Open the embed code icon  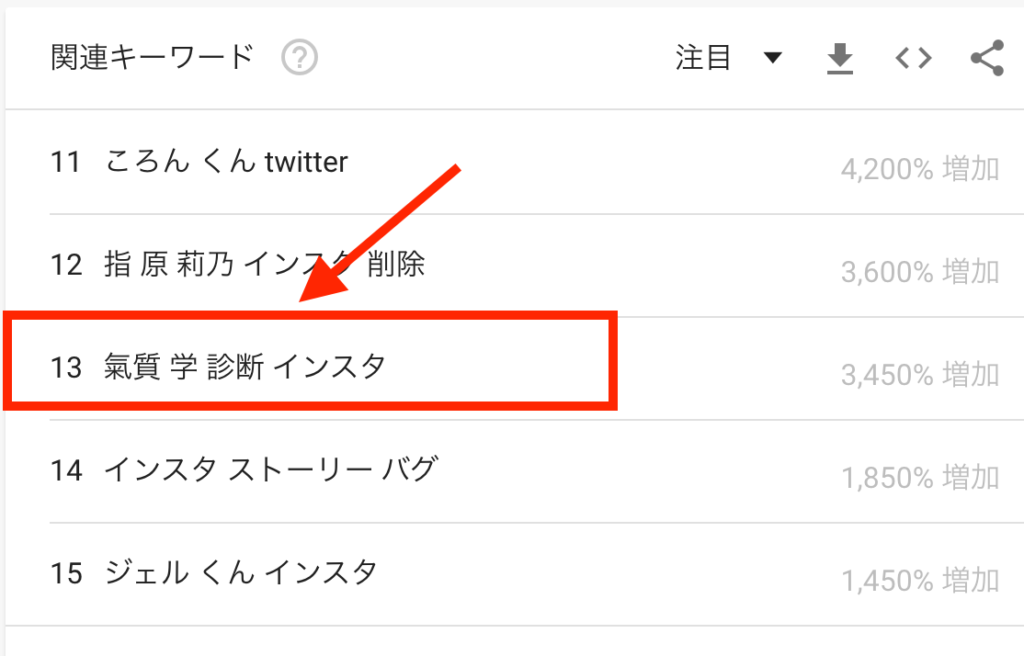point(914,58)
